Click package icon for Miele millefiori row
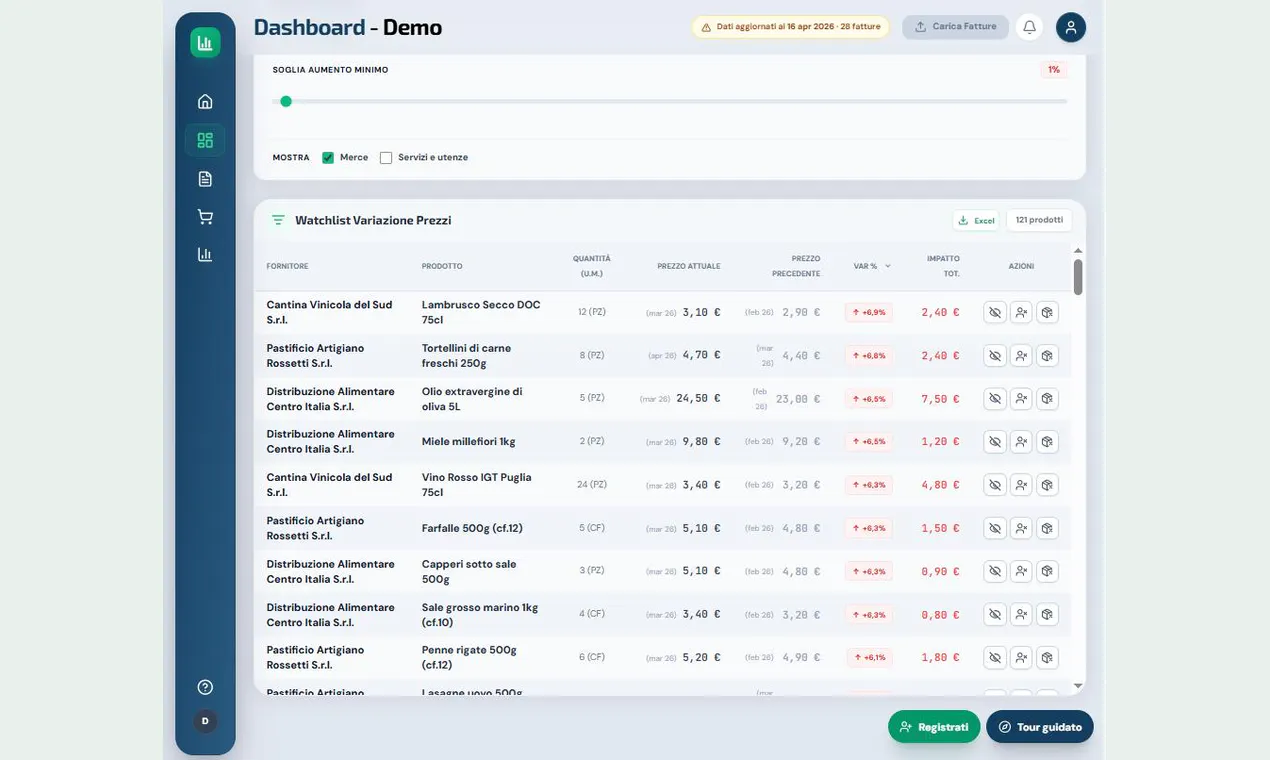This screenshot has height=760, width=1270. (x=1047, y=442)
